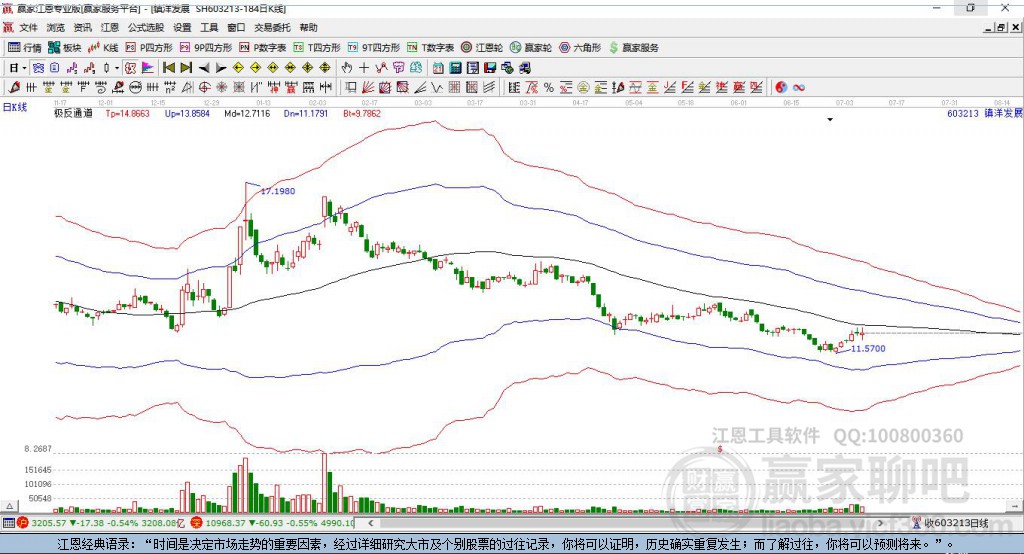This screenshot has height=554, width=1024.
Task: Open the 浏览 menu
Action: tap(56, 27)
